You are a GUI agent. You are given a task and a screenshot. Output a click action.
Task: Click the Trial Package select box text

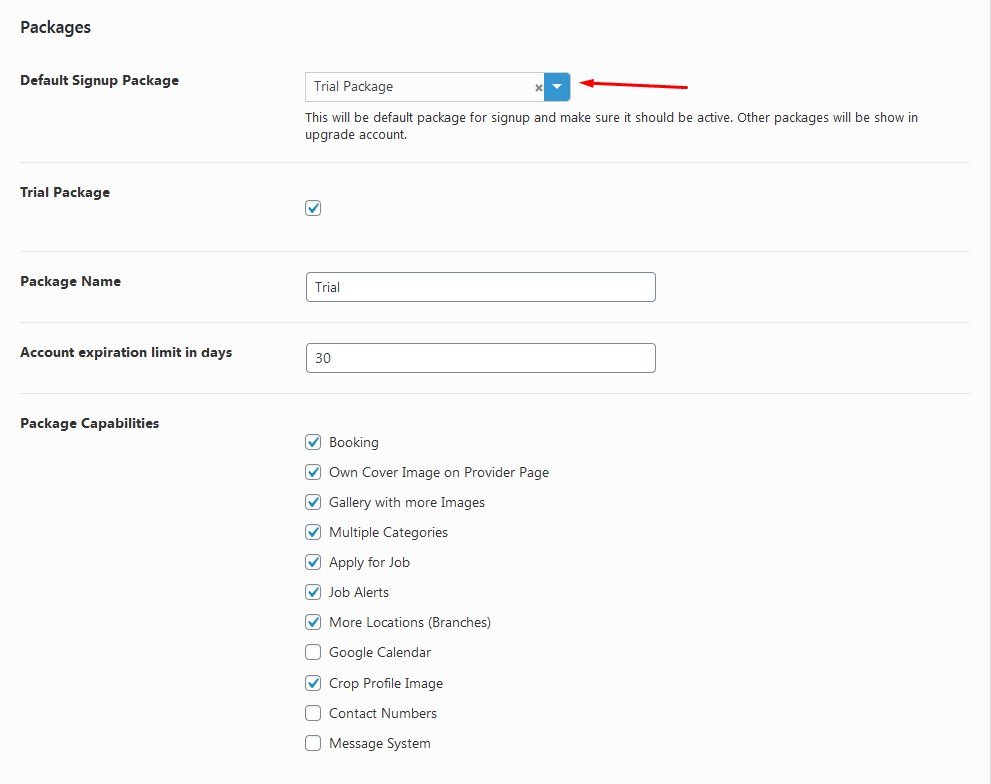(x=353, y=87)
